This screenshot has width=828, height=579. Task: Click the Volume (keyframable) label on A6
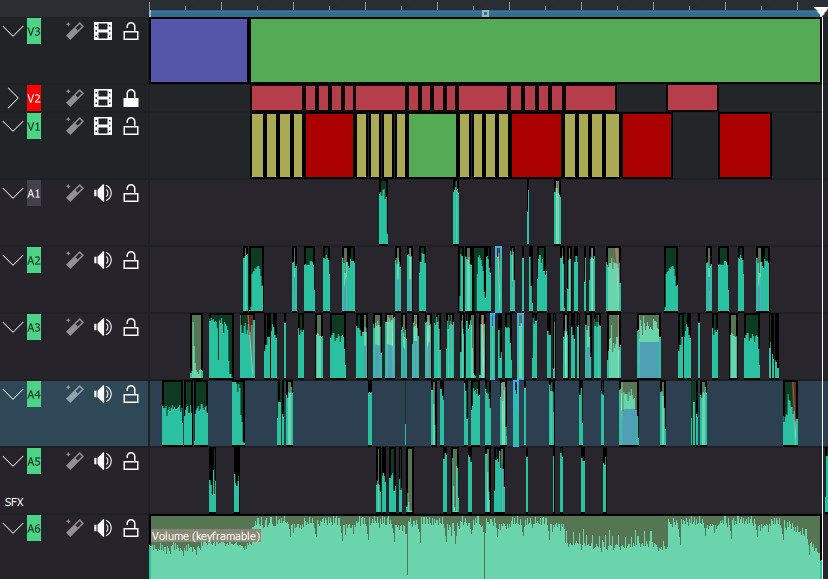(x=206, y=536)
